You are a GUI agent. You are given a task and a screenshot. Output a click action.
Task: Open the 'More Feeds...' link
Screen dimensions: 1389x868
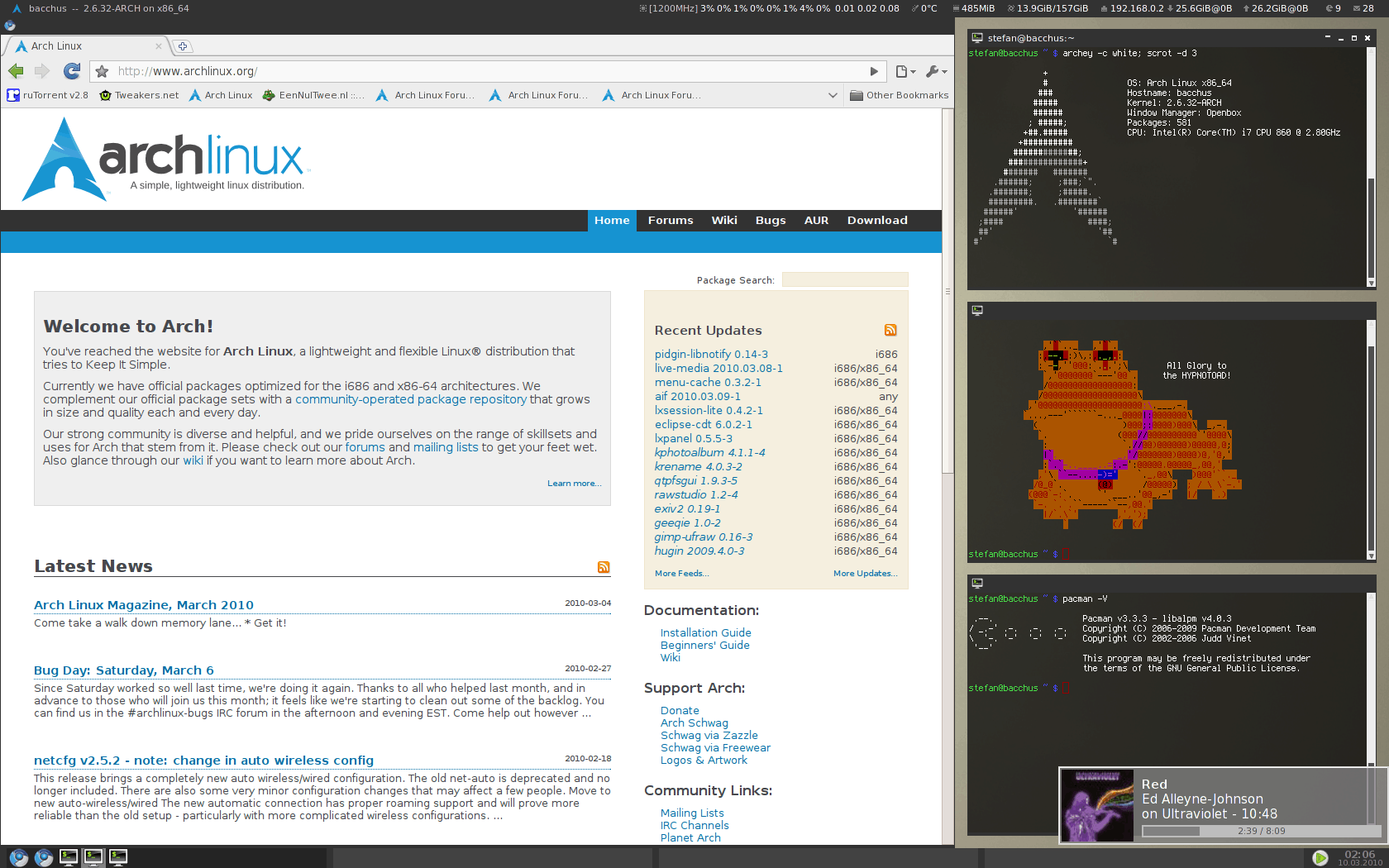click(x=681, y=574)
